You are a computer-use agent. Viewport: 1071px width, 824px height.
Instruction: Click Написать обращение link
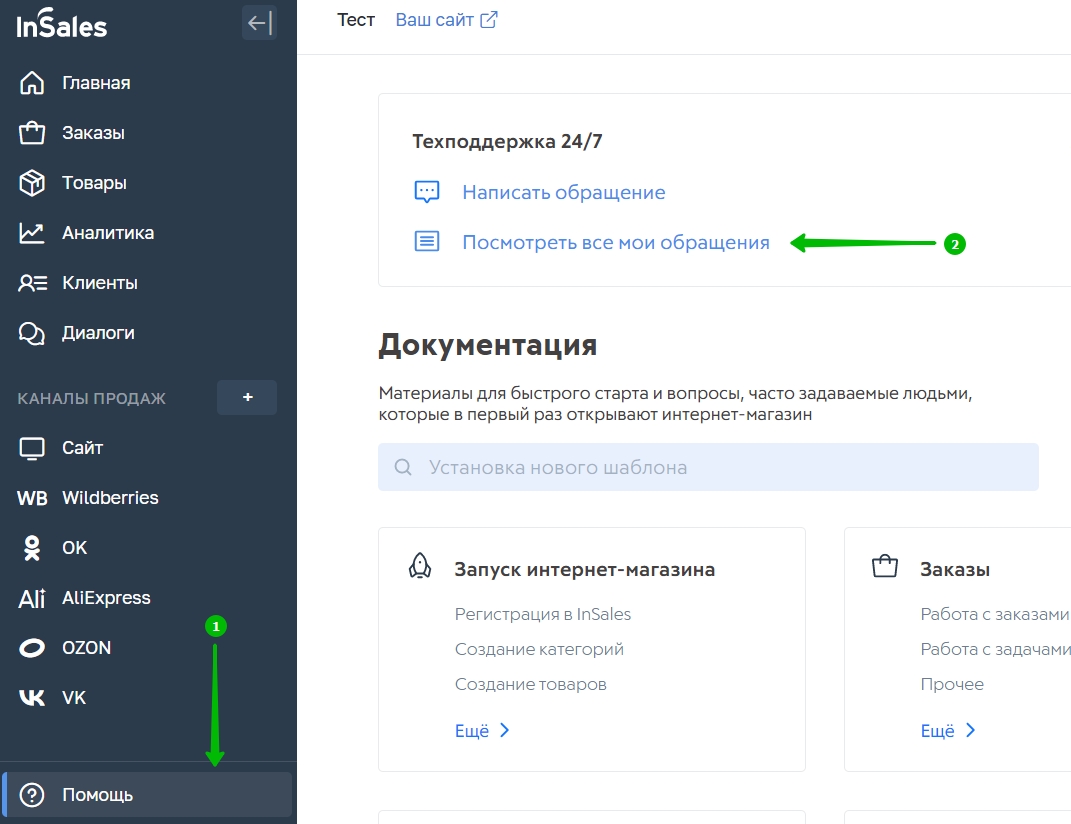point(564,192)
